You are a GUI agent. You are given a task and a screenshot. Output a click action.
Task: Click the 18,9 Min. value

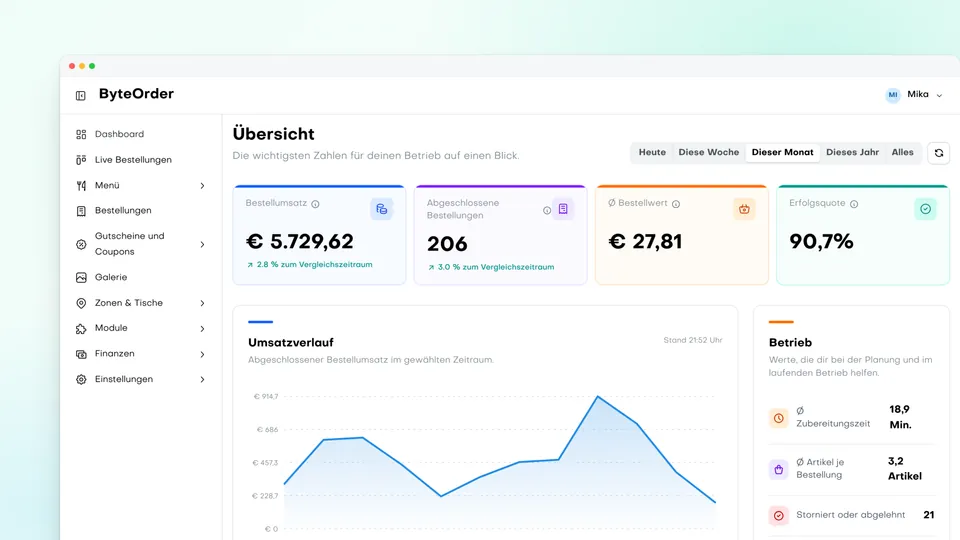point(900,417)
